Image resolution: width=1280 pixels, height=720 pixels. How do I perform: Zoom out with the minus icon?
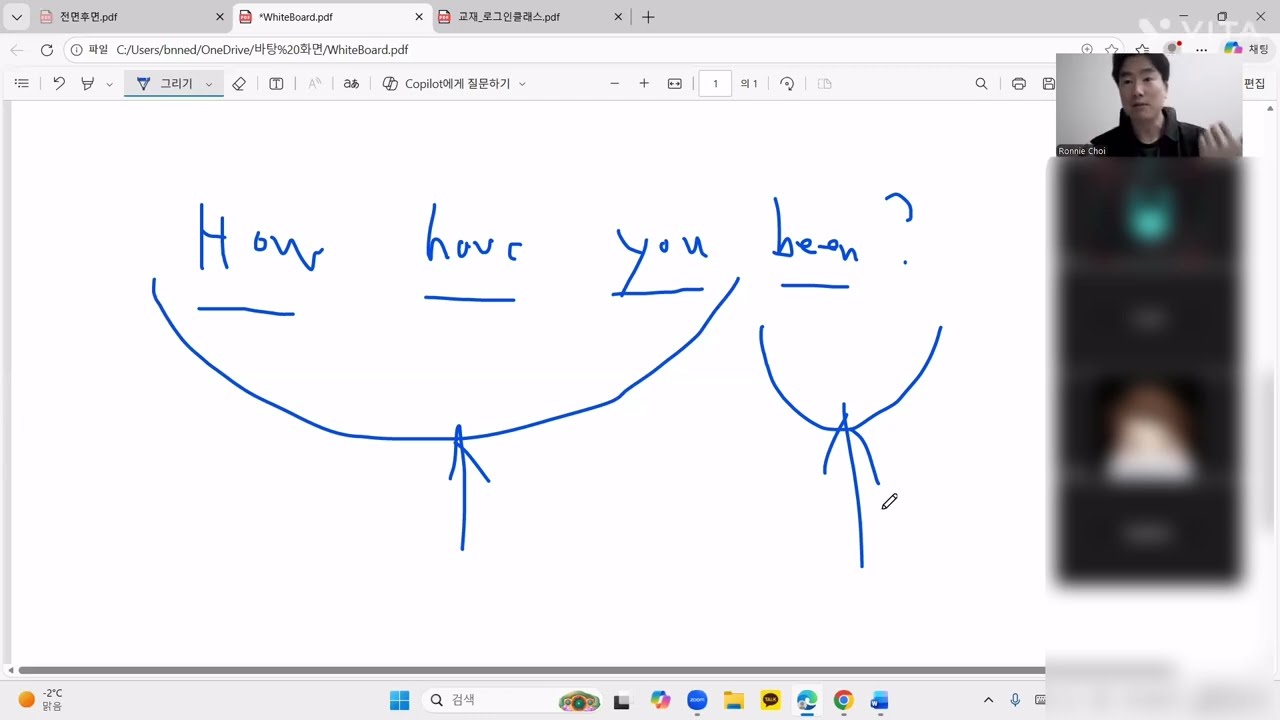tap(615, 84)
